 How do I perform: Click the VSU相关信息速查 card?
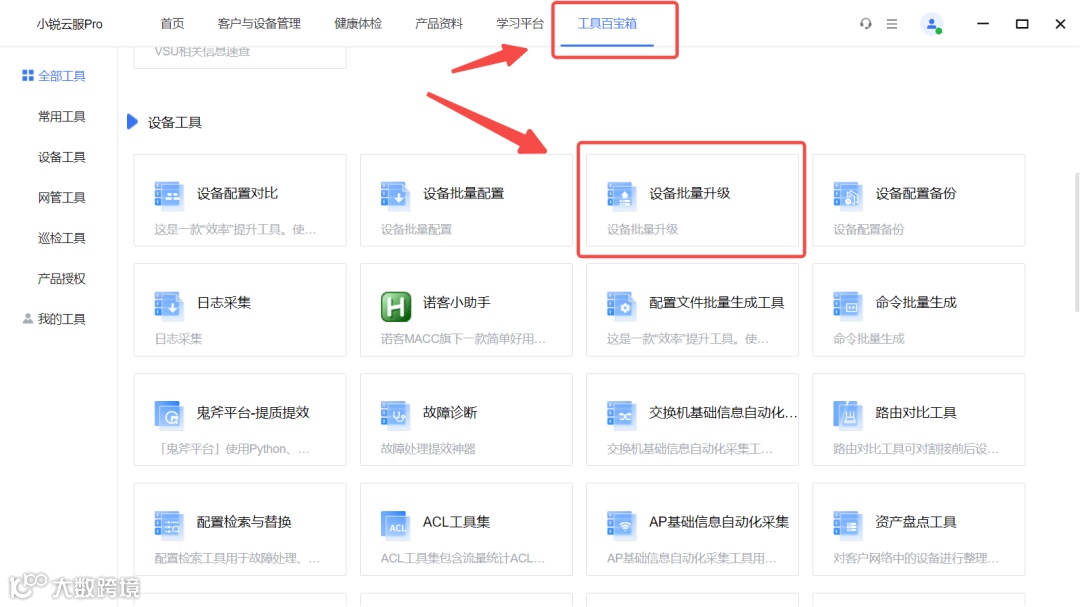coord(240,57)
